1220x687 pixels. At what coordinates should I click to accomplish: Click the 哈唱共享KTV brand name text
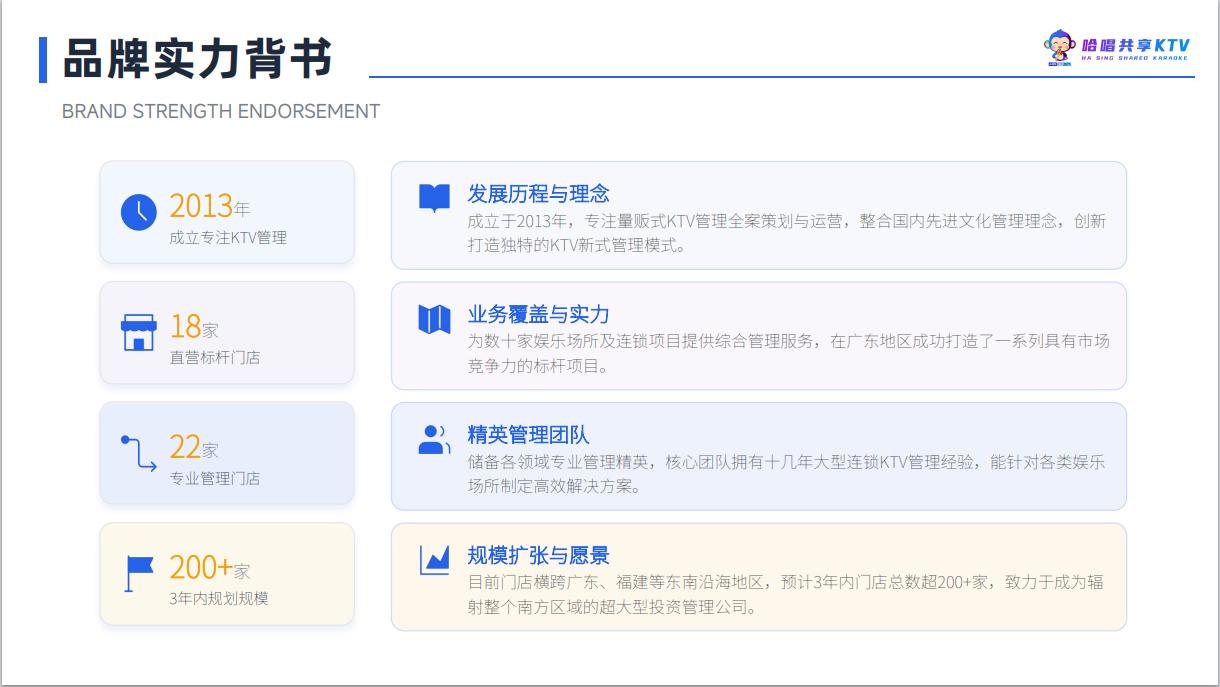pos(1136,44)
